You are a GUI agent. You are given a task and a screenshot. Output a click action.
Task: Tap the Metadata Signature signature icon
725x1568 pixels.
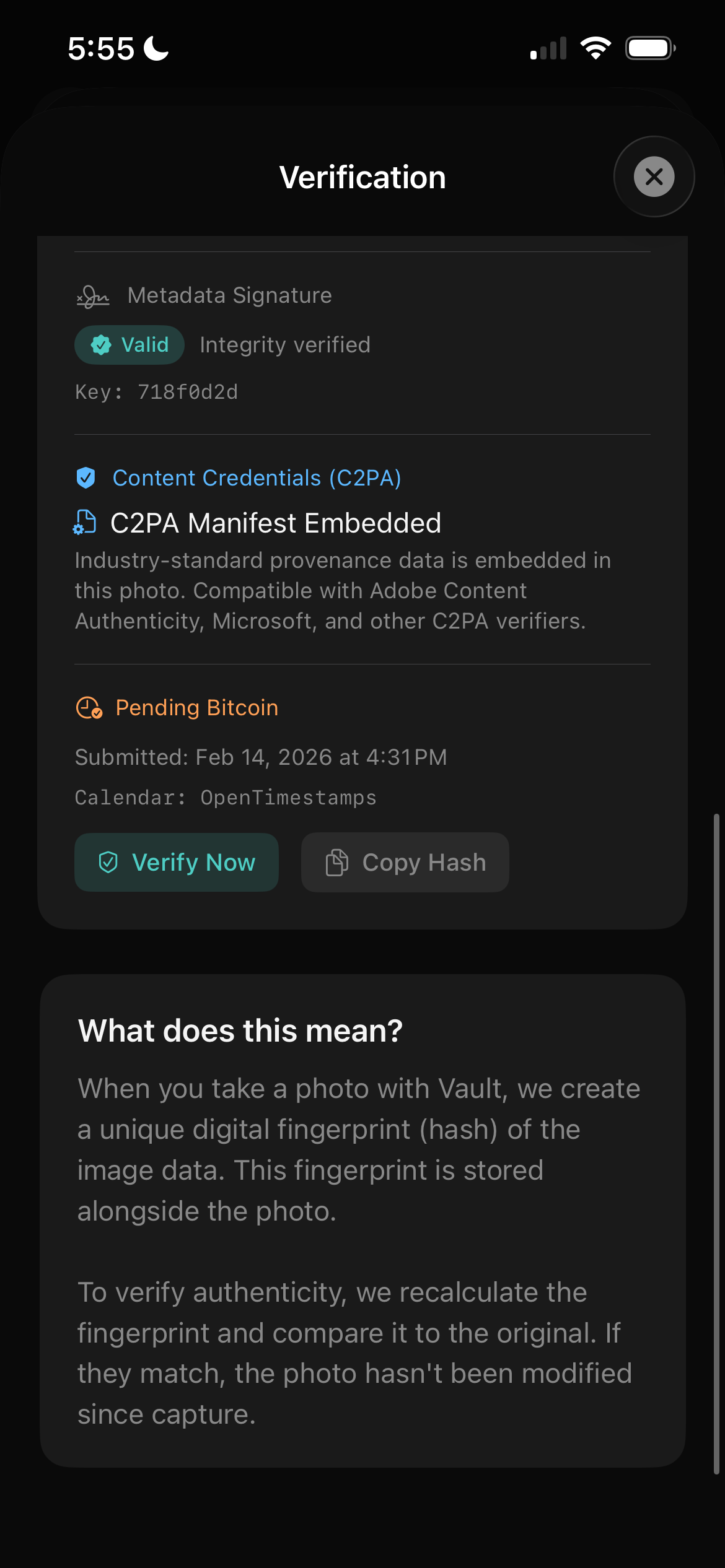pos(93,296)
